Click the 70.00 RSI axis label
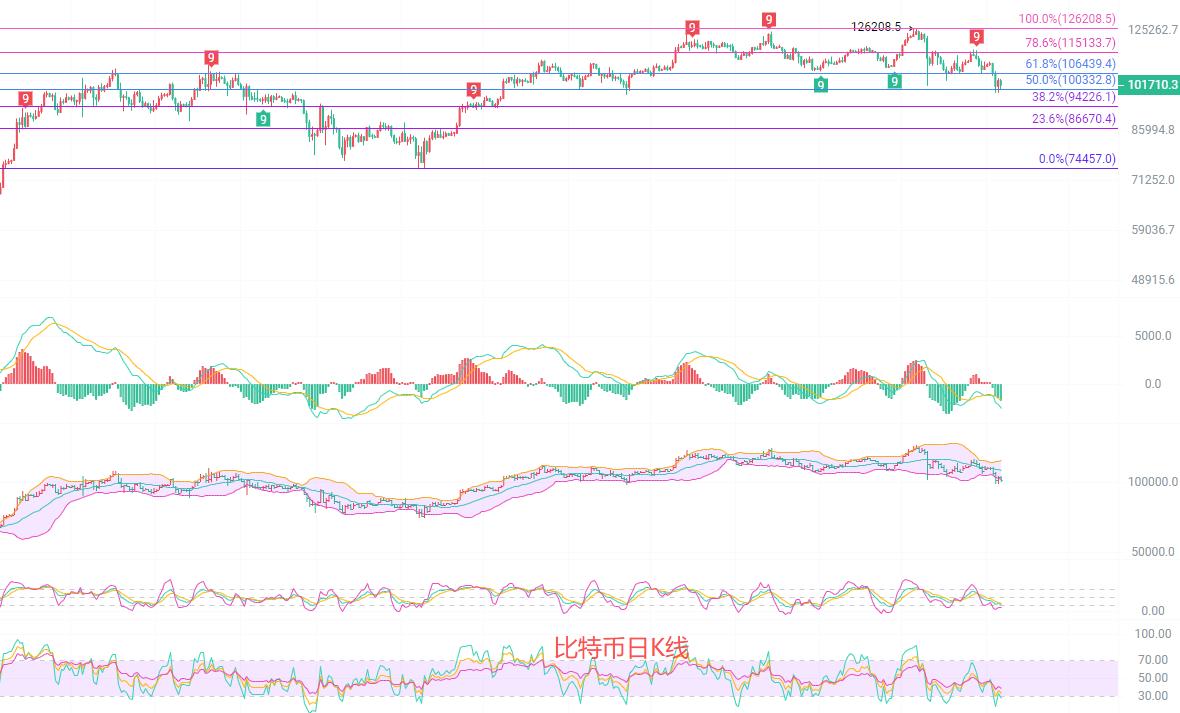The height and width of the screenshot is (713, 1180). point(1154,659)
